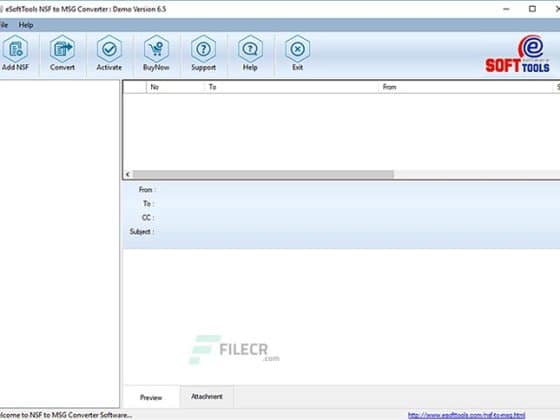Click the eSoftTools logo

pos(517,54)
